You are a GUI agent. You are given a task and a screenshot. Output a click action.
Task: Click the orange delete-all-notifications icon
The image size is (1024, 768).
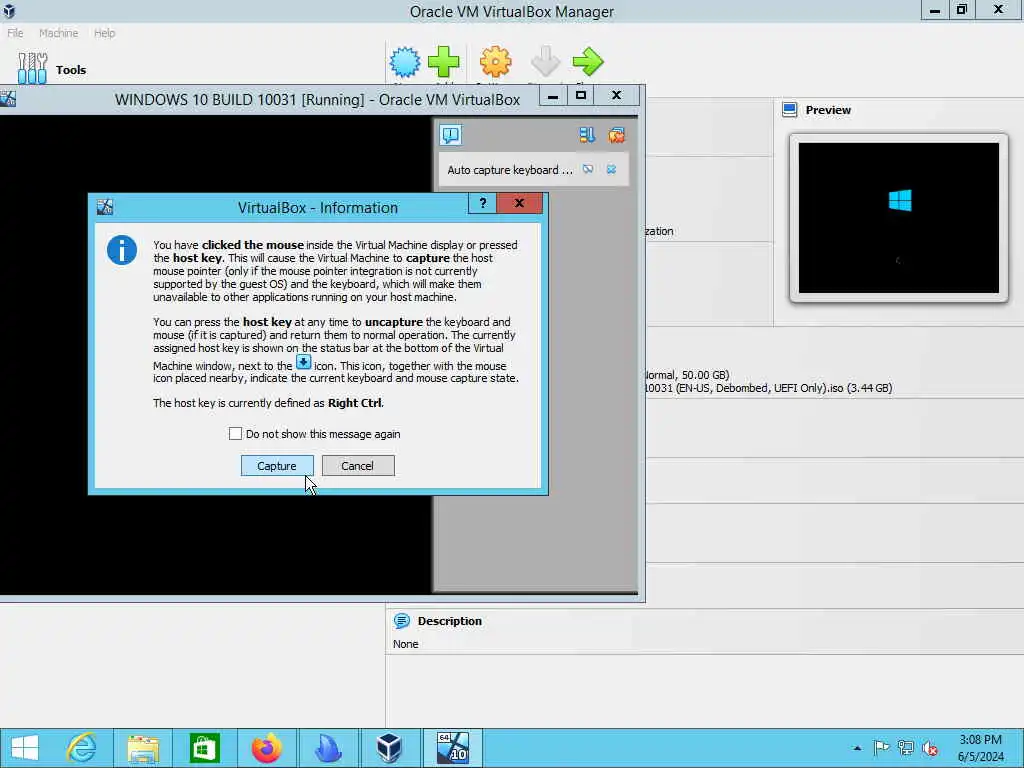pyautogui.click(x=616, y=135)
